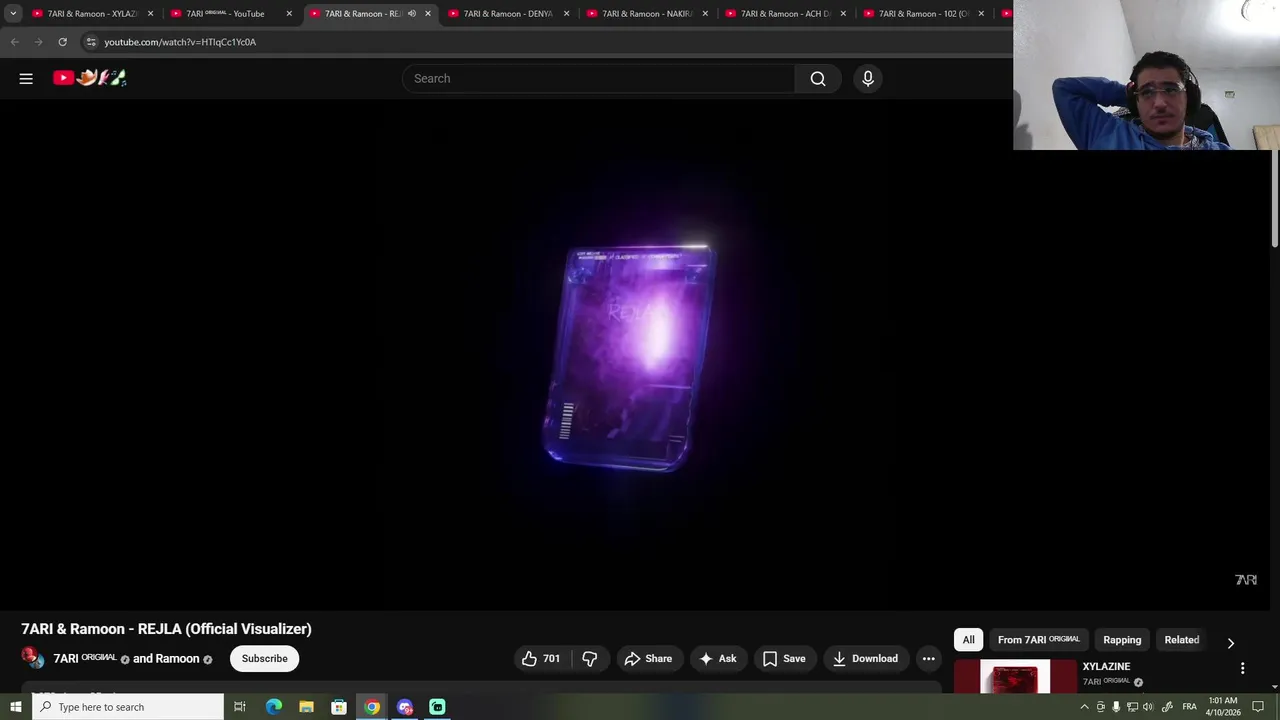Like the video with thumbs-up button
Screen dimensions: 1280x720
click(540, 658)
